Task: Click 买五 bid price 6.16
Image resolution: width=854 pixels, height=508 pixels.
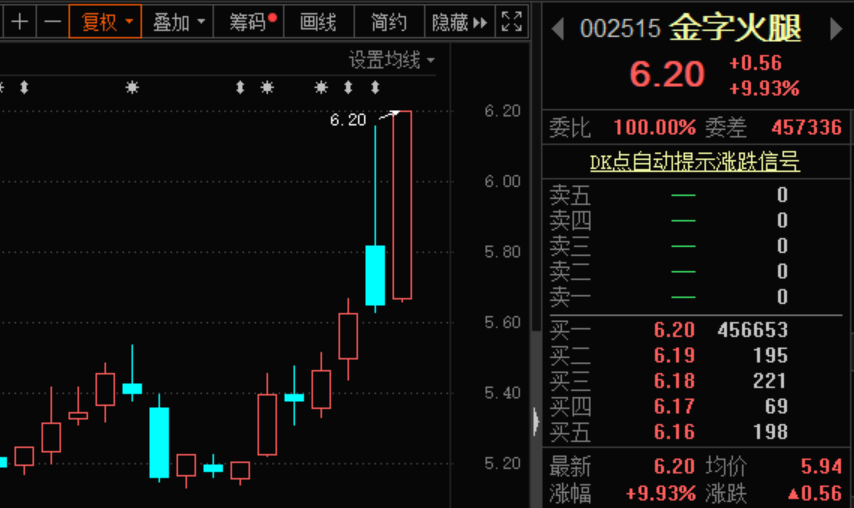Action: (674, 432)
